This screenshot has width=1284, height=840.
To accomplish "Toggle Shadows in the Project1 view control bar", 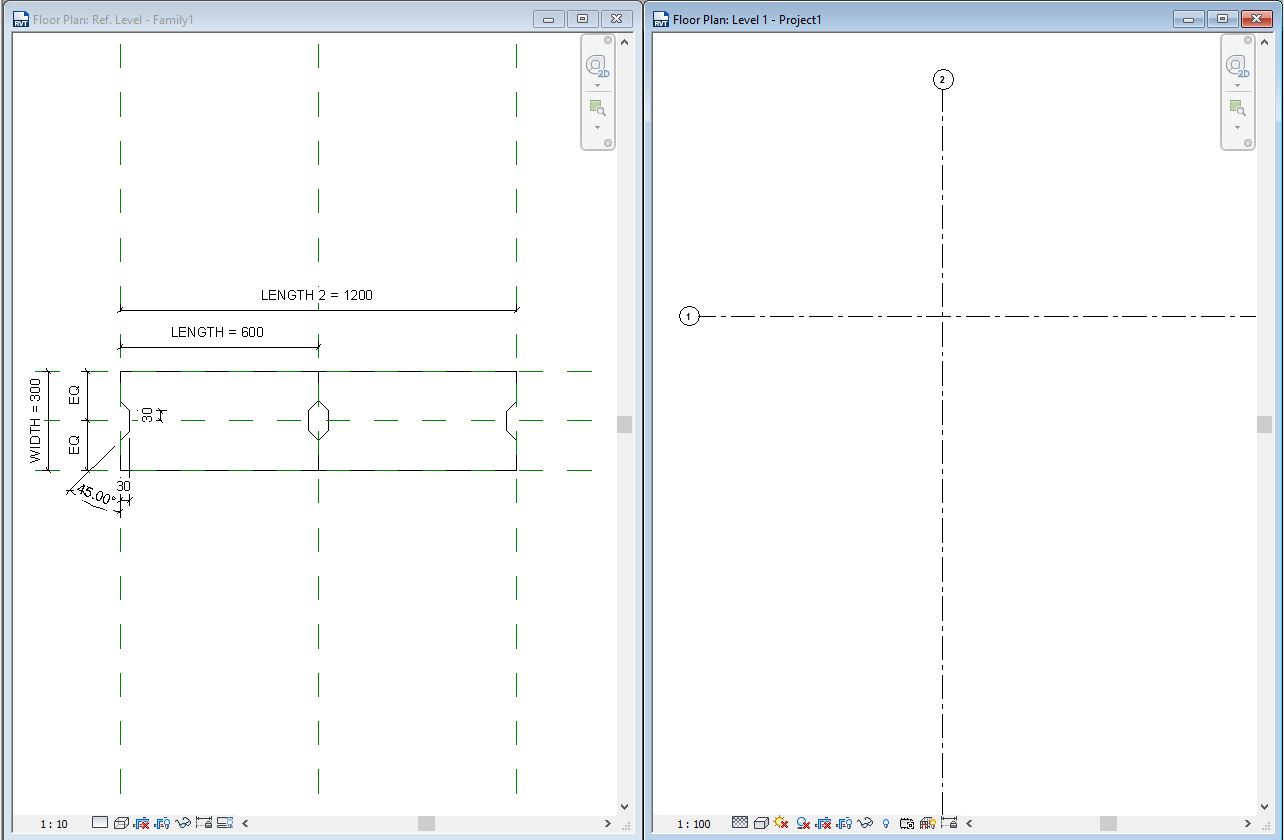I will pyautogui.click(x=803, y=823).
